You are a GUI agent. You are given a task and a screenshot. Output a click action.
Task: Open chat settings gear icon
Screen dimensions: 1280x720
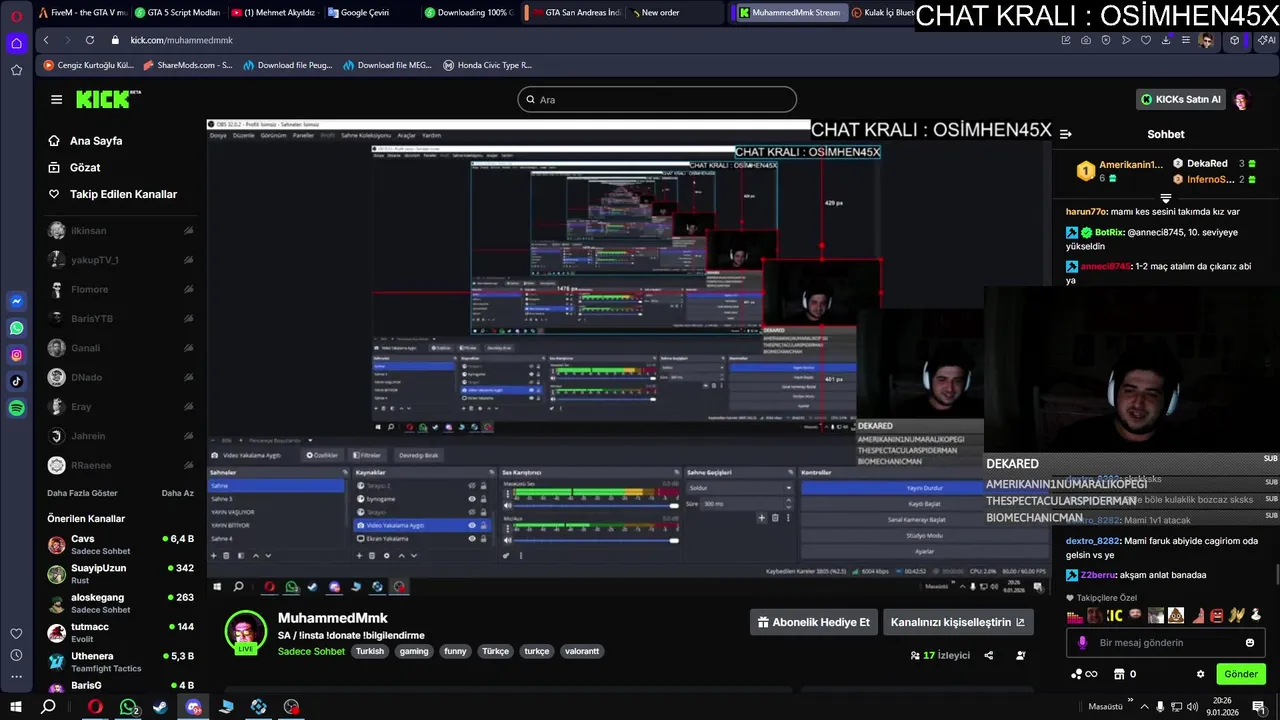point(1201,674)
